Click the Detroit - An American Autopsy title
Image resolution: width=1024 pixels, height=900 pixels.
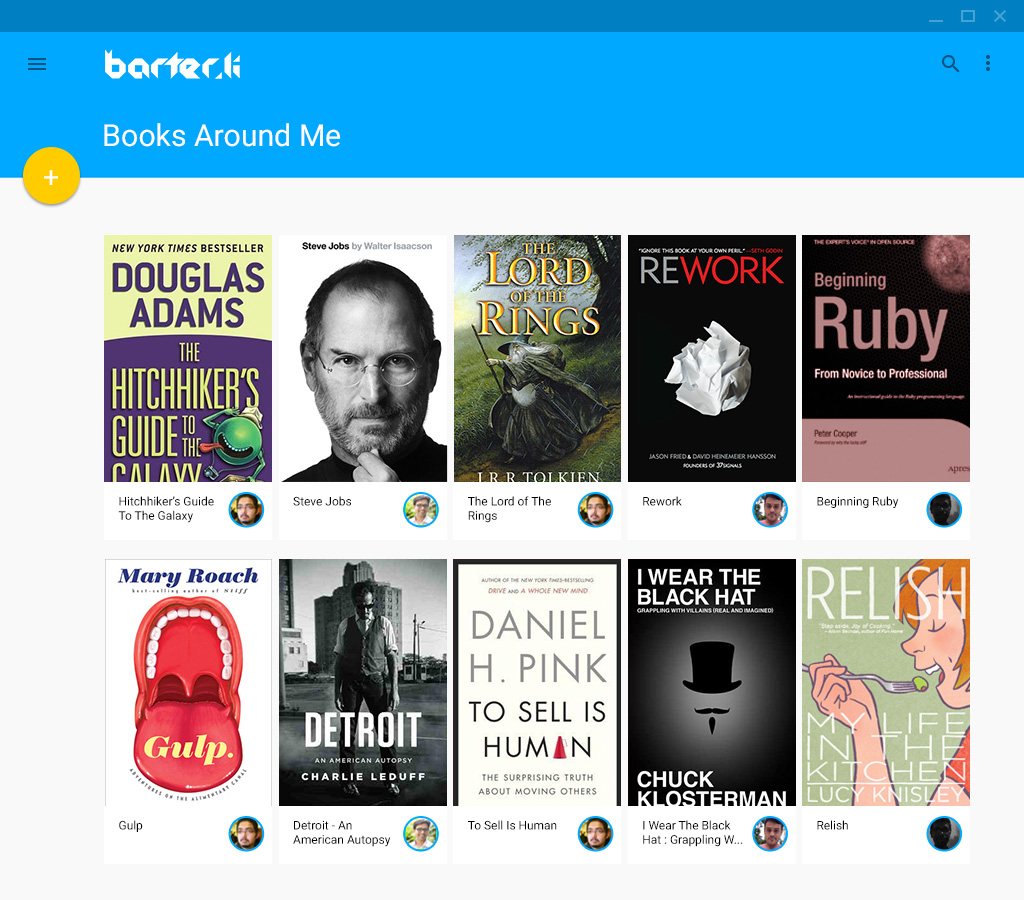coord(341,833)
